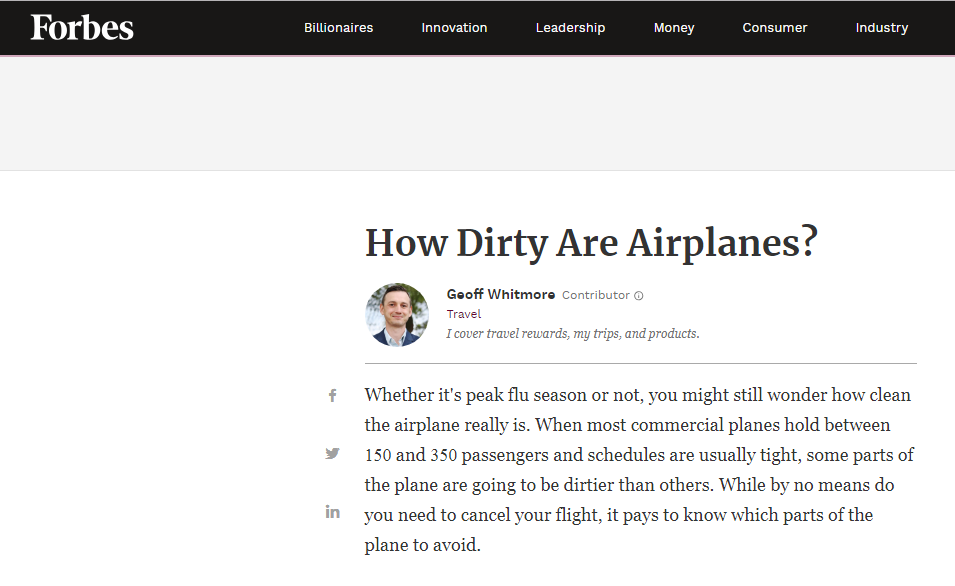Open the Billionaires menu
Viewport: 955px width, 586px height.
click(x=338, y=28)
